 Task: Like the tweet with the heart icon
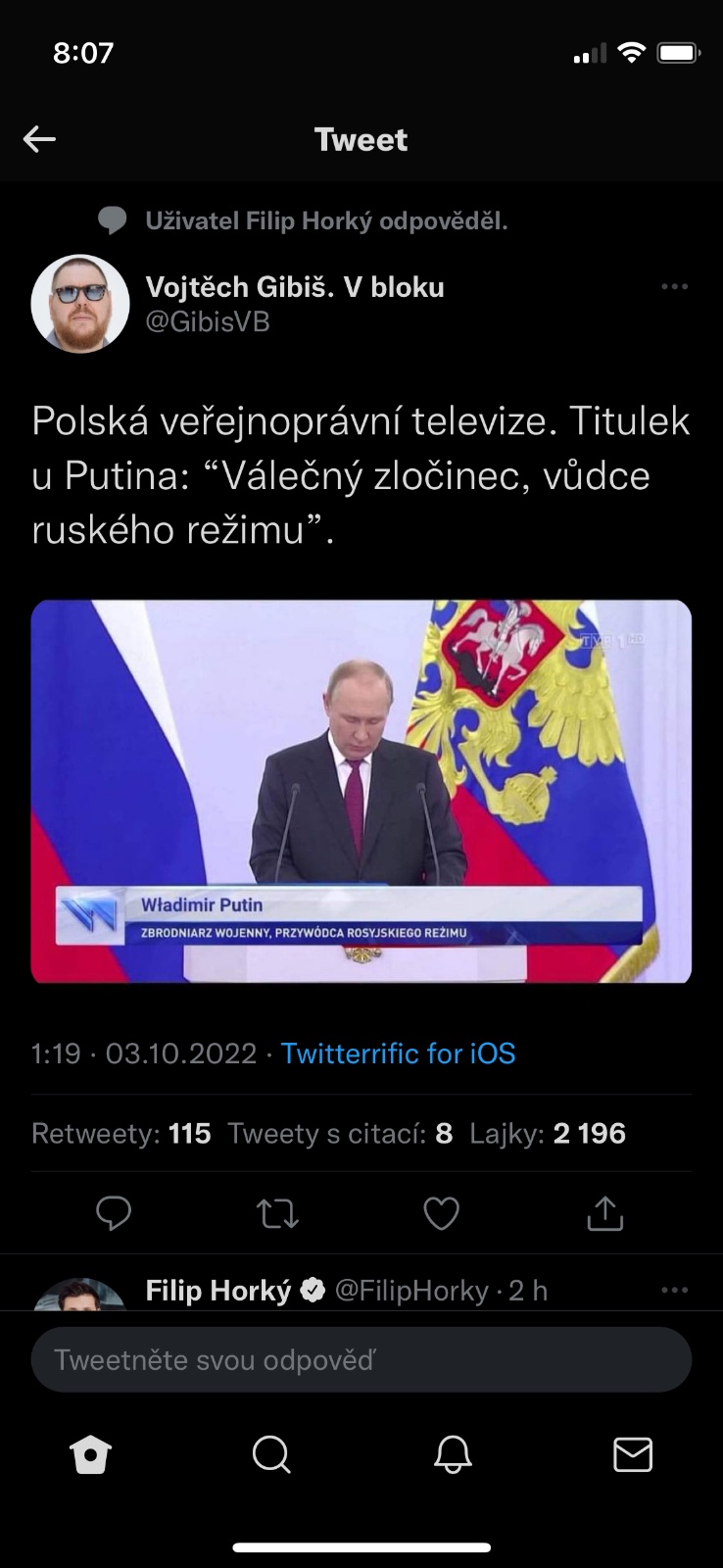coord(441,1213)
